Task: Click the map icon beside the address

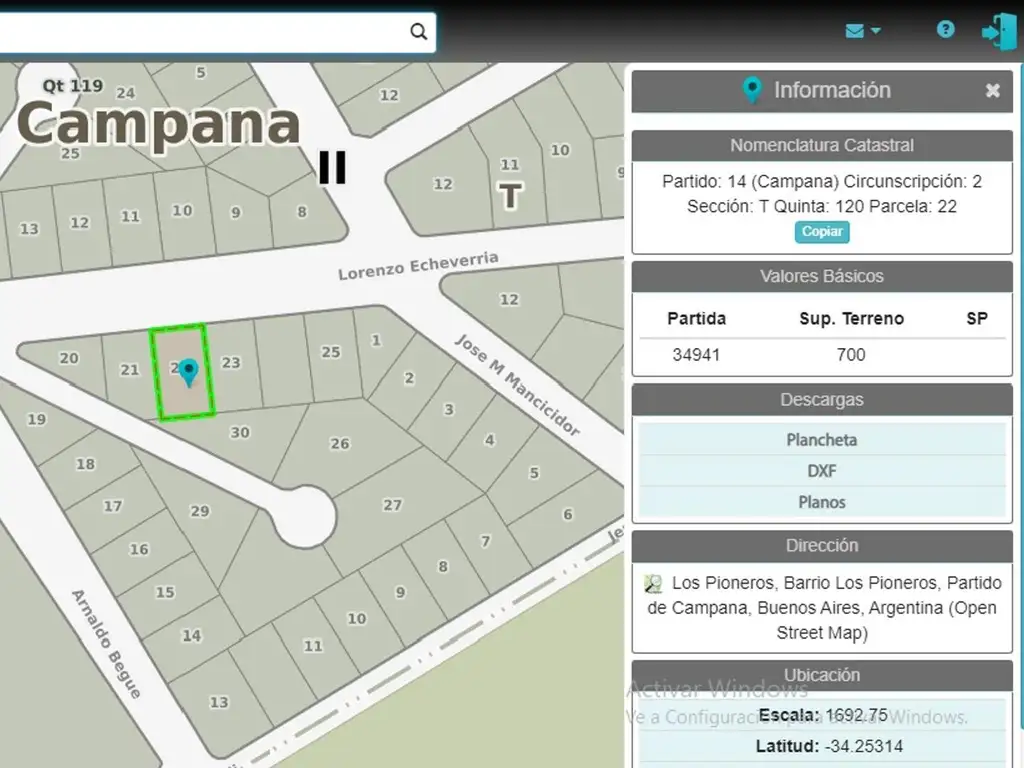Action: pyautogui.click(x=654, y=584)
